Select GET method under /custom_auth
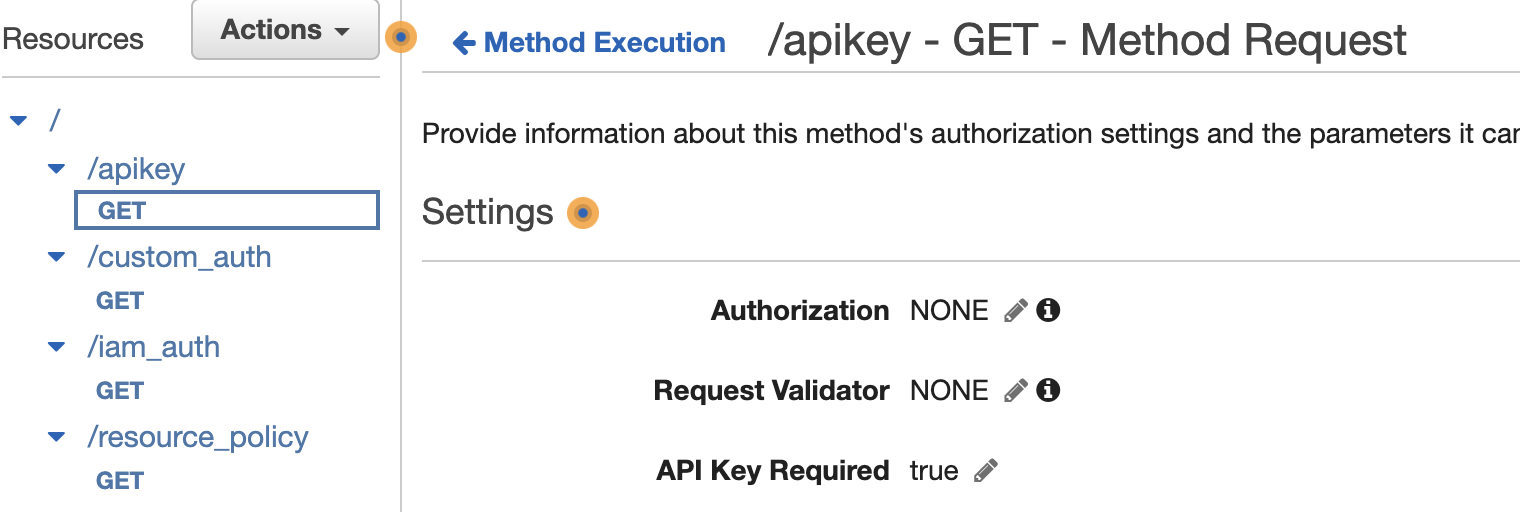The height and width of the screenshot is (512, 1520). (x=120, y=301)
